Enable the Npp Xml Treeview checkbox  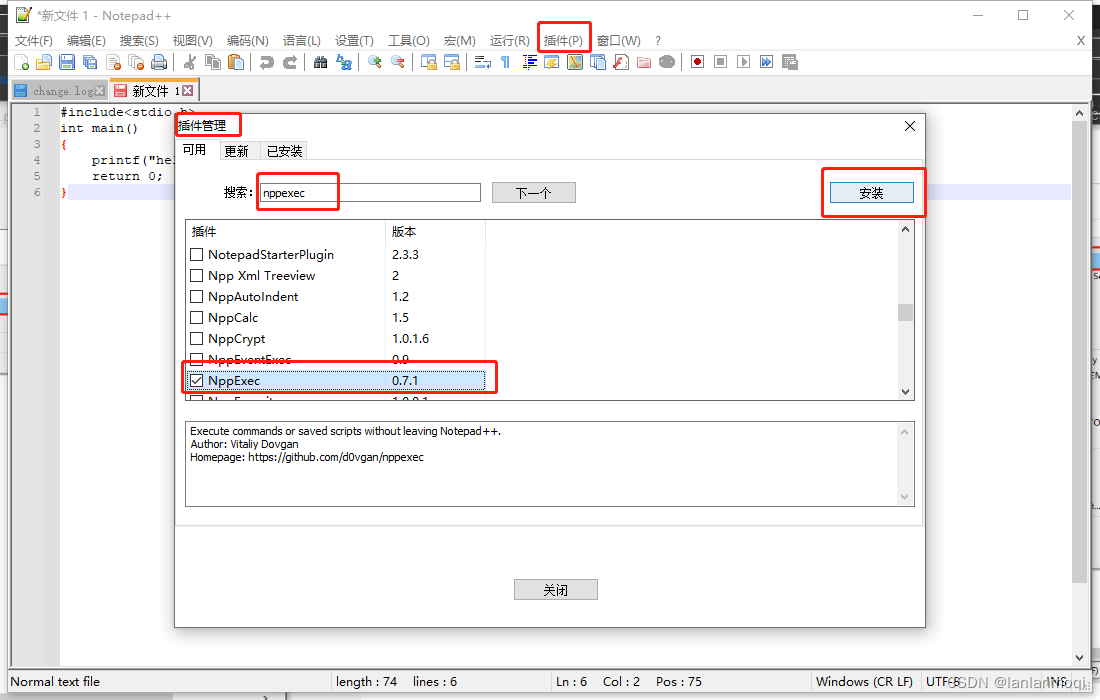(x=196, y=275)
